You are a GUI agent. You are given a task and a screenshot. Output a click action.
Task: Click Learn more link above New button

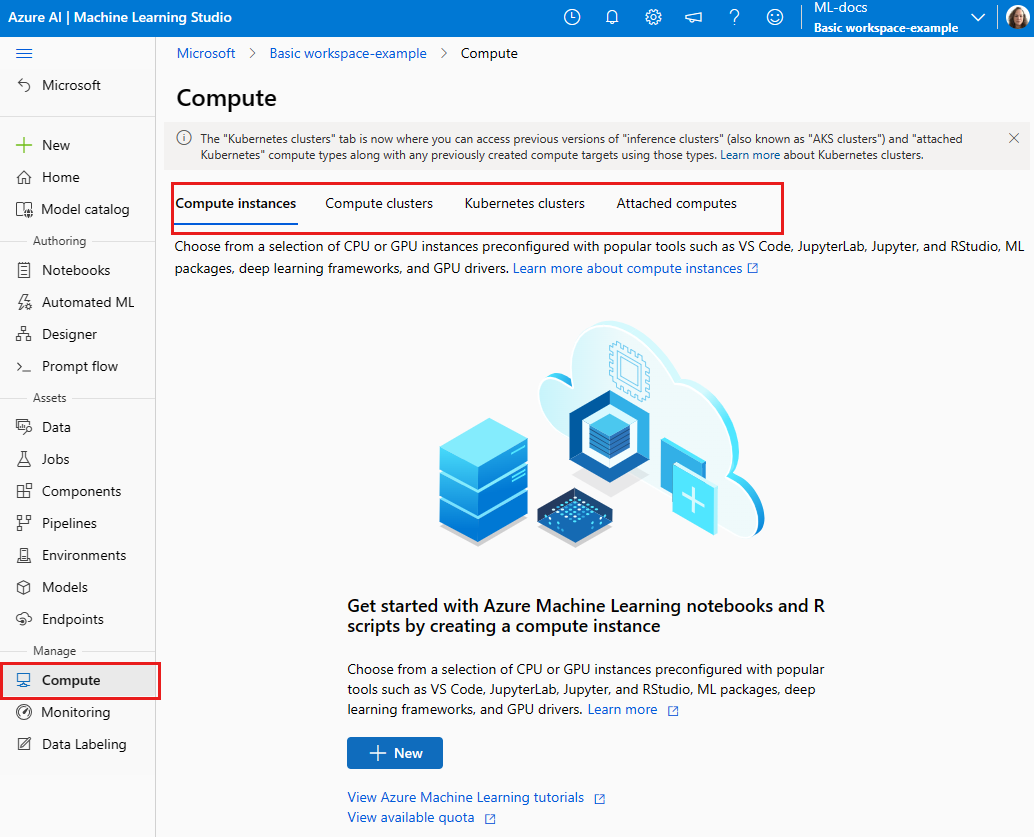click(x=623, y=710)
